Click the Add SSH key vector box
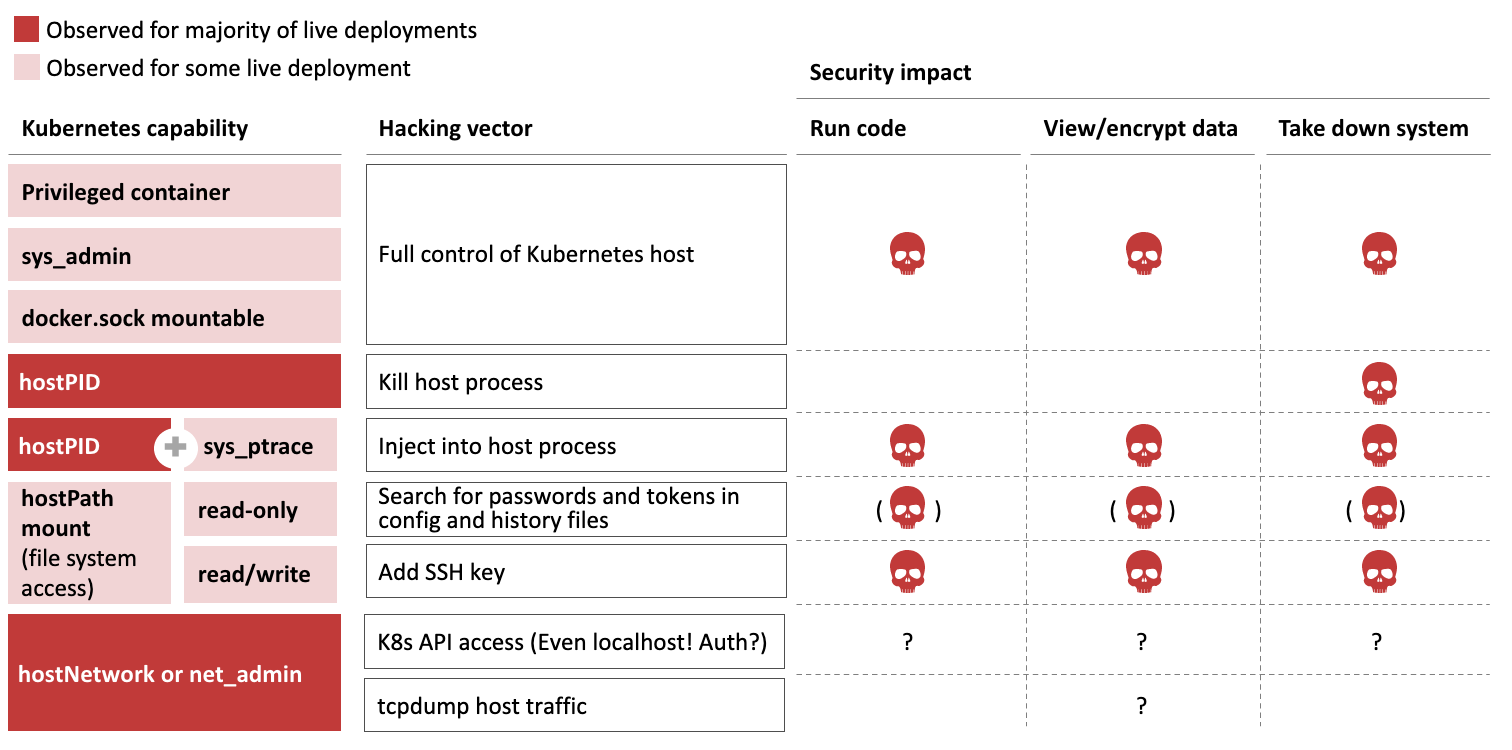 tap(575, 572)
